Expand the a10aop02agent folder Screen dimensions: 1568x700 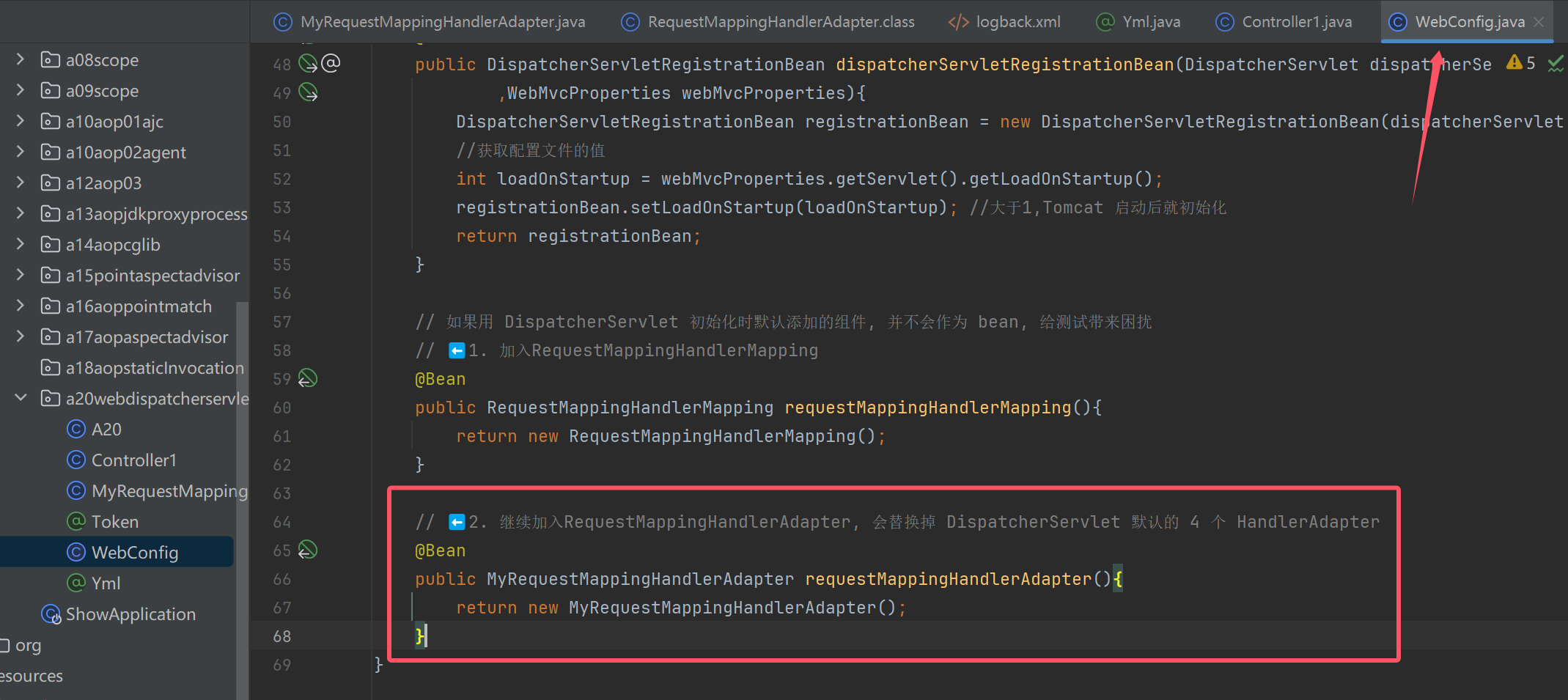21,152
